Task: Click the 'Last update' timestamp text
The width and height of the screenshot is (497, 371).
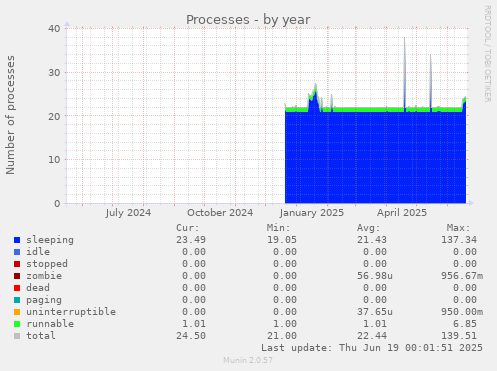Action: (x=372, y=348)
